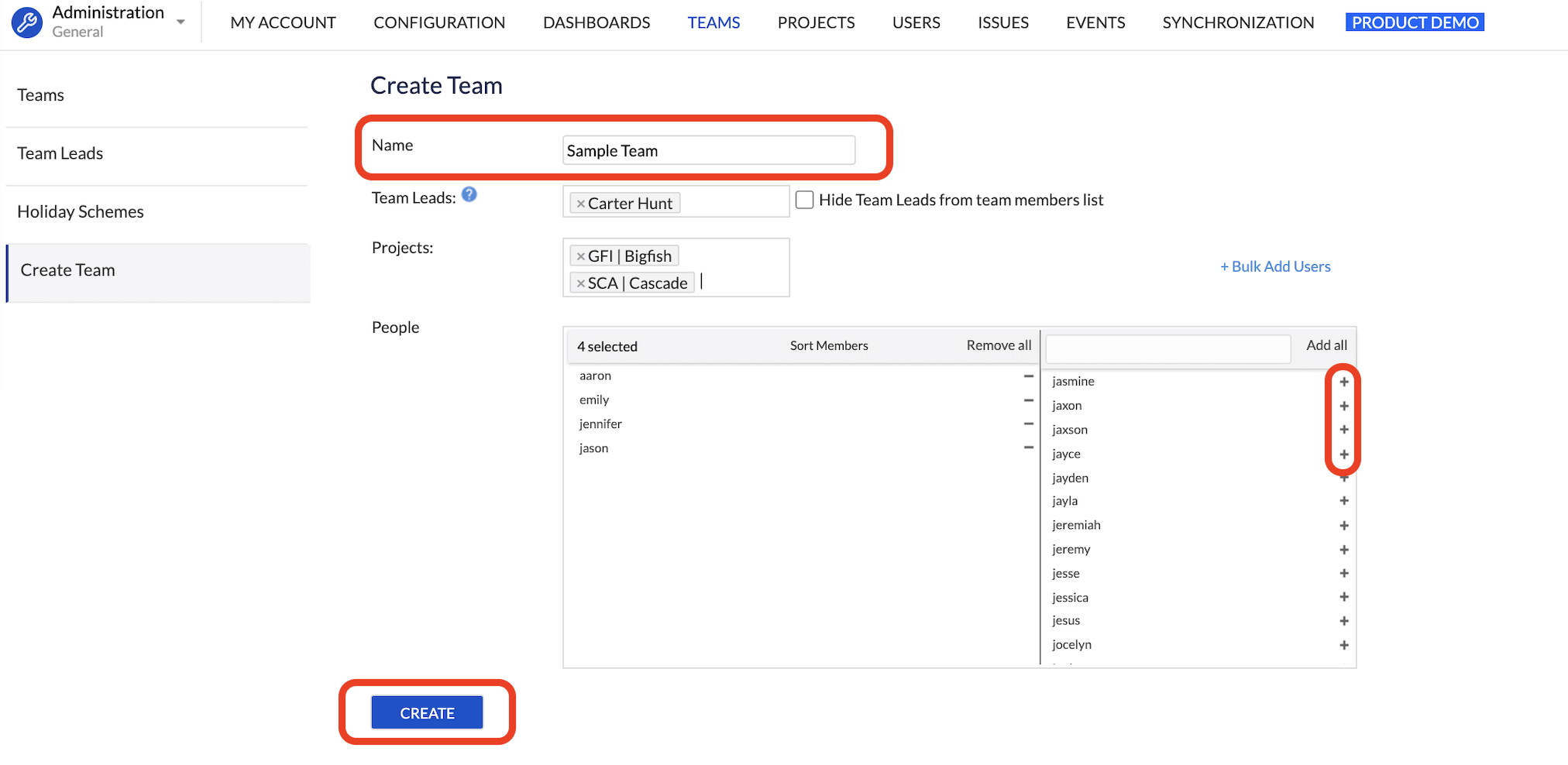Add jaxon with the plus icon
Image resolution: width=1568 pixels, height=765 pixels.
click(1343, 405)
